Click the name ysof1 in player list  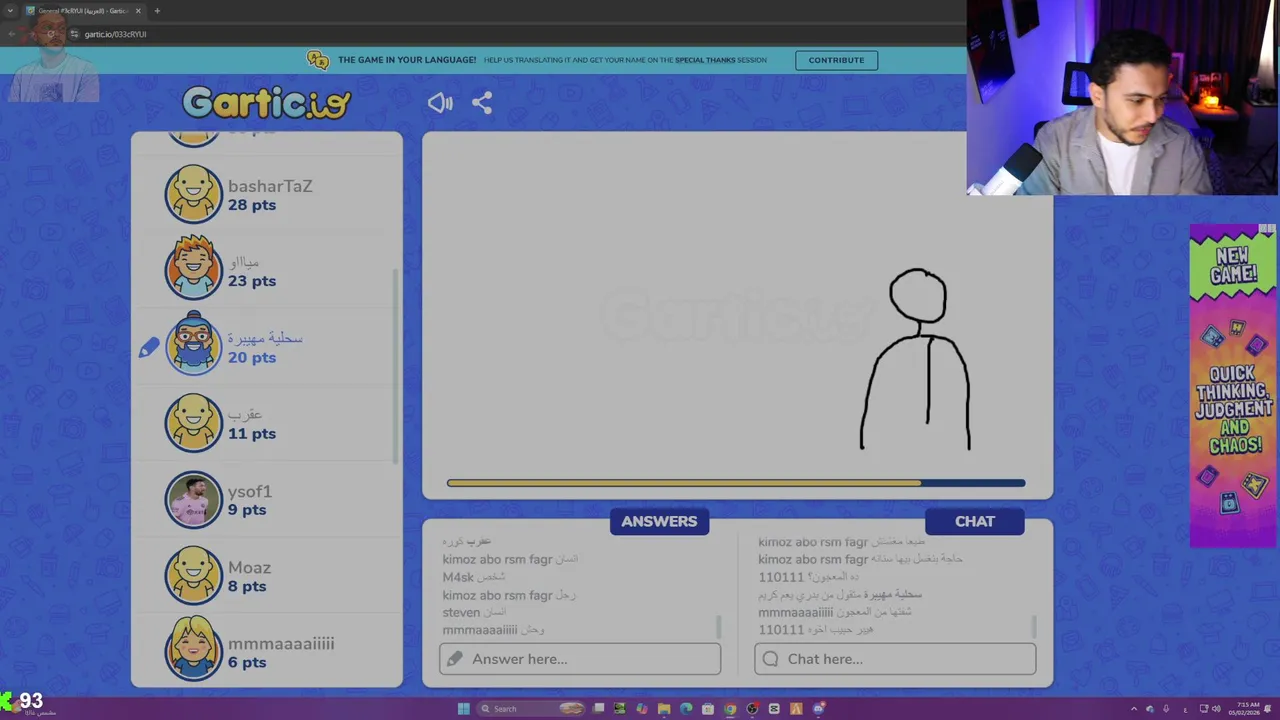(250, 491)
